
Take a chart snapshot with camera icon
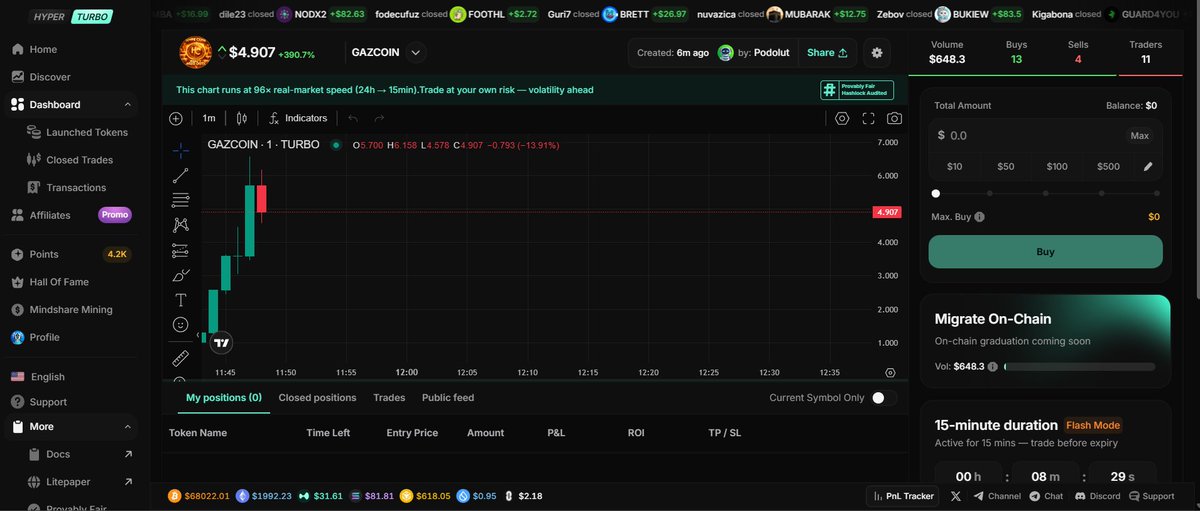click(x=894, y=118)
